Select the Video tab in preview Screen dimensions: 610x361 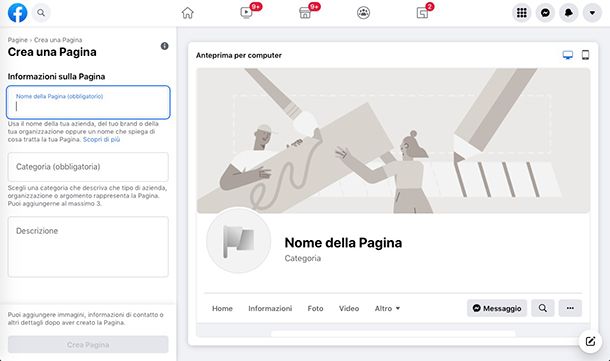pos(349,308)
